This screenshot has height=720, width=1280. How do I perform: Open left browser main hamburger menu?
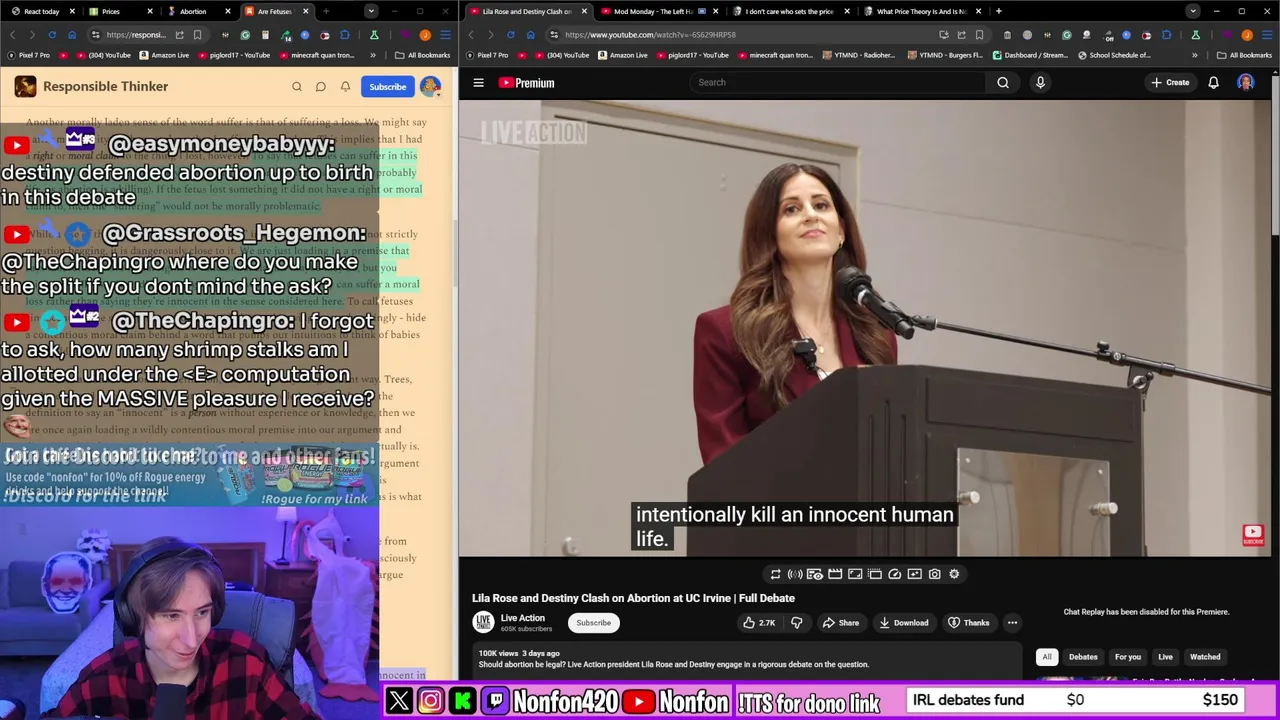coord(445,35)
